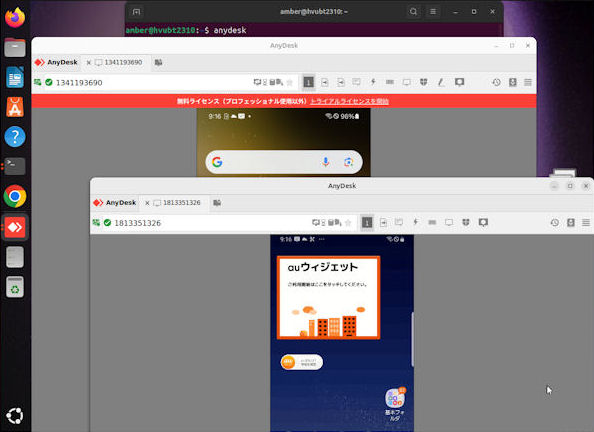Screen dimensions: 594x432
Task: Switch to AnyDesk home tab in back window
Action: point(56,62)
